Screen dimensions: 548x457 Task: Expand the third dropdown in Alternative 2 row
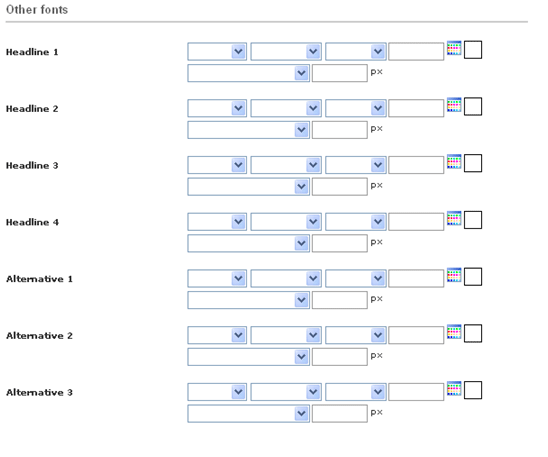point(356,335)
